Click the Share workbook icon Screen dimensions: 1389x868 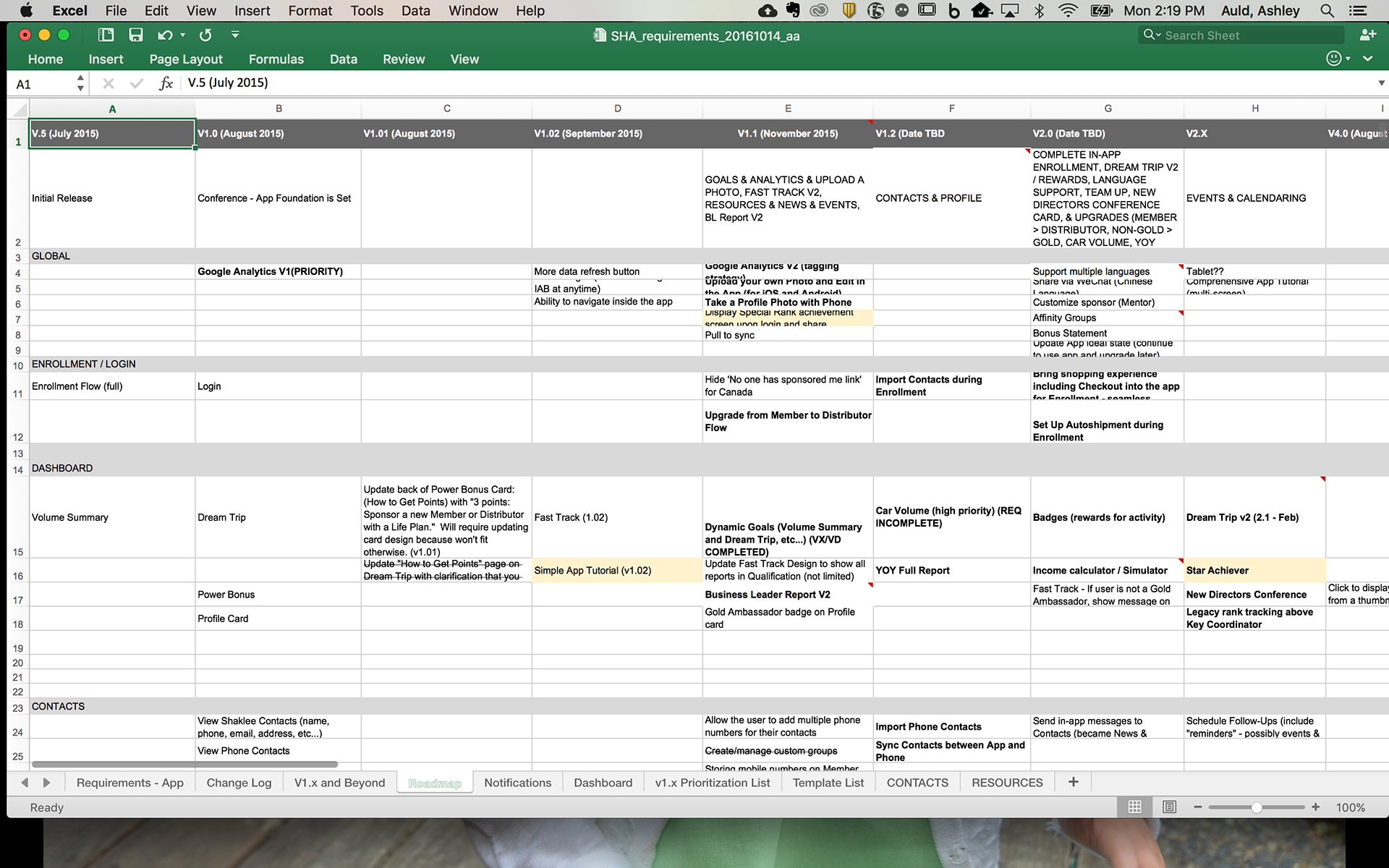click(x=1367, y=35)
